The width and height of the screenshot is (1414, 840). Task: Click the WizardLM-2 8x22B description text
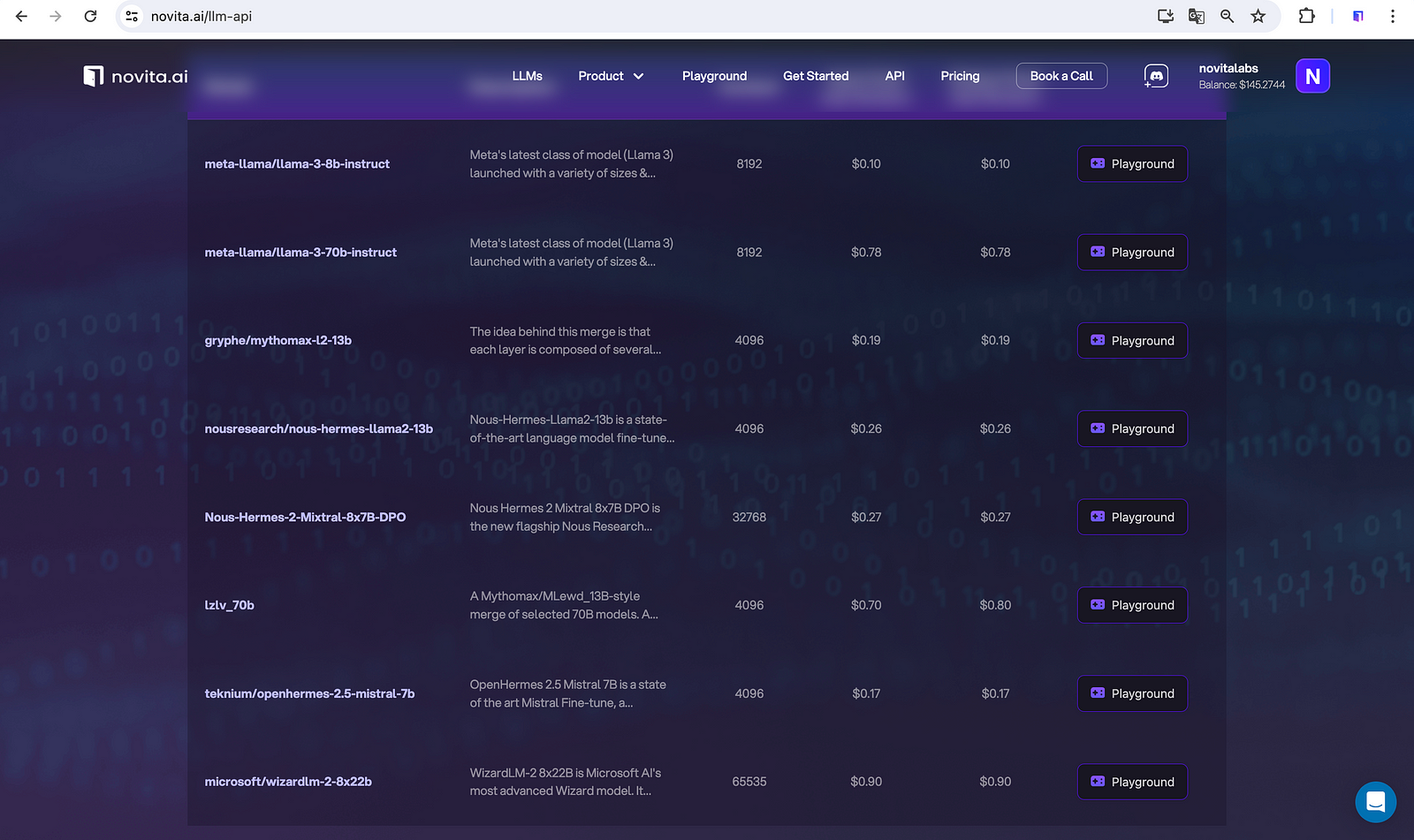point(566,782)
